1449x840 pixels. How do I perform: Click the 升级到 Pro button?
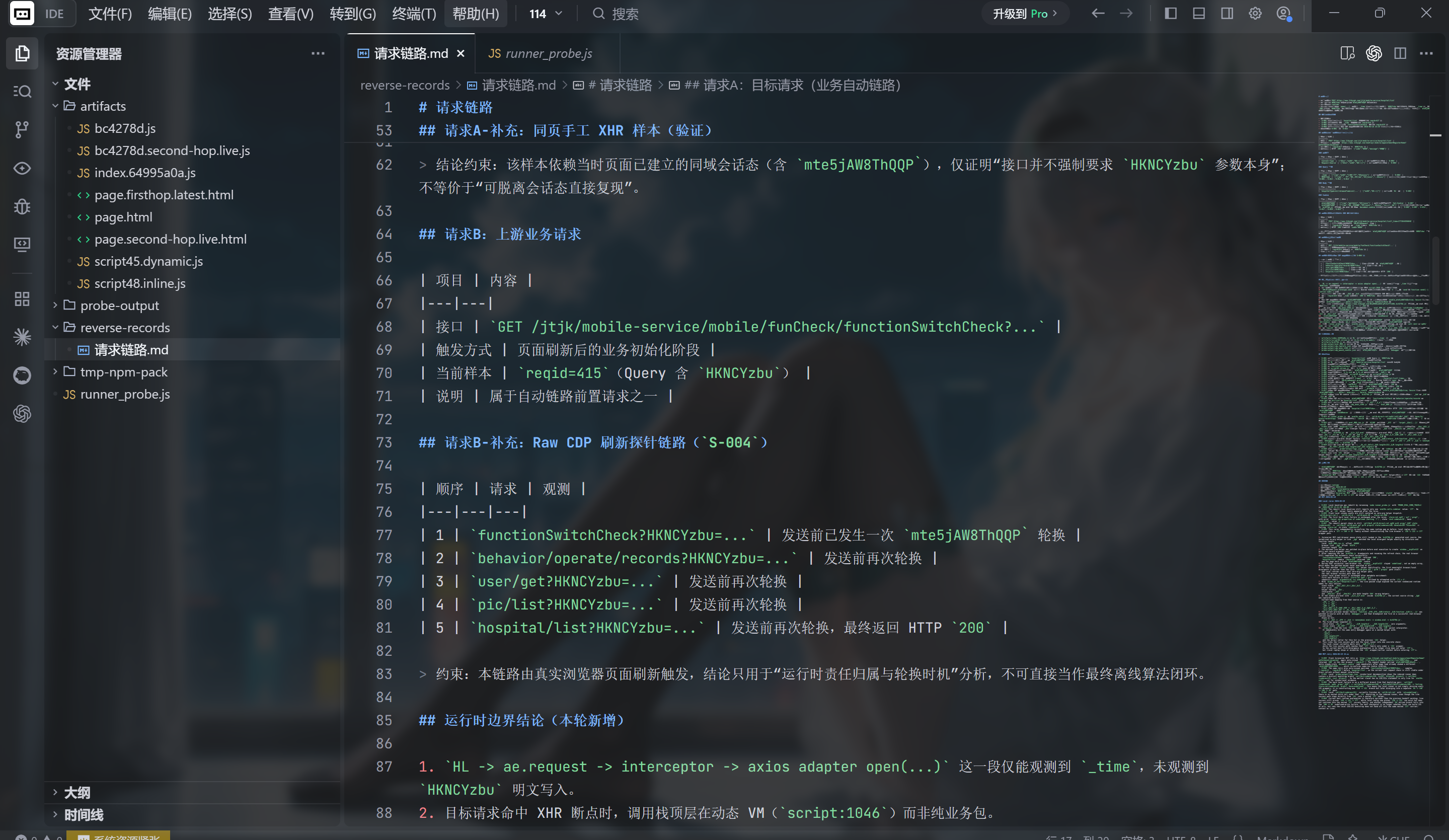[1025, 13]
